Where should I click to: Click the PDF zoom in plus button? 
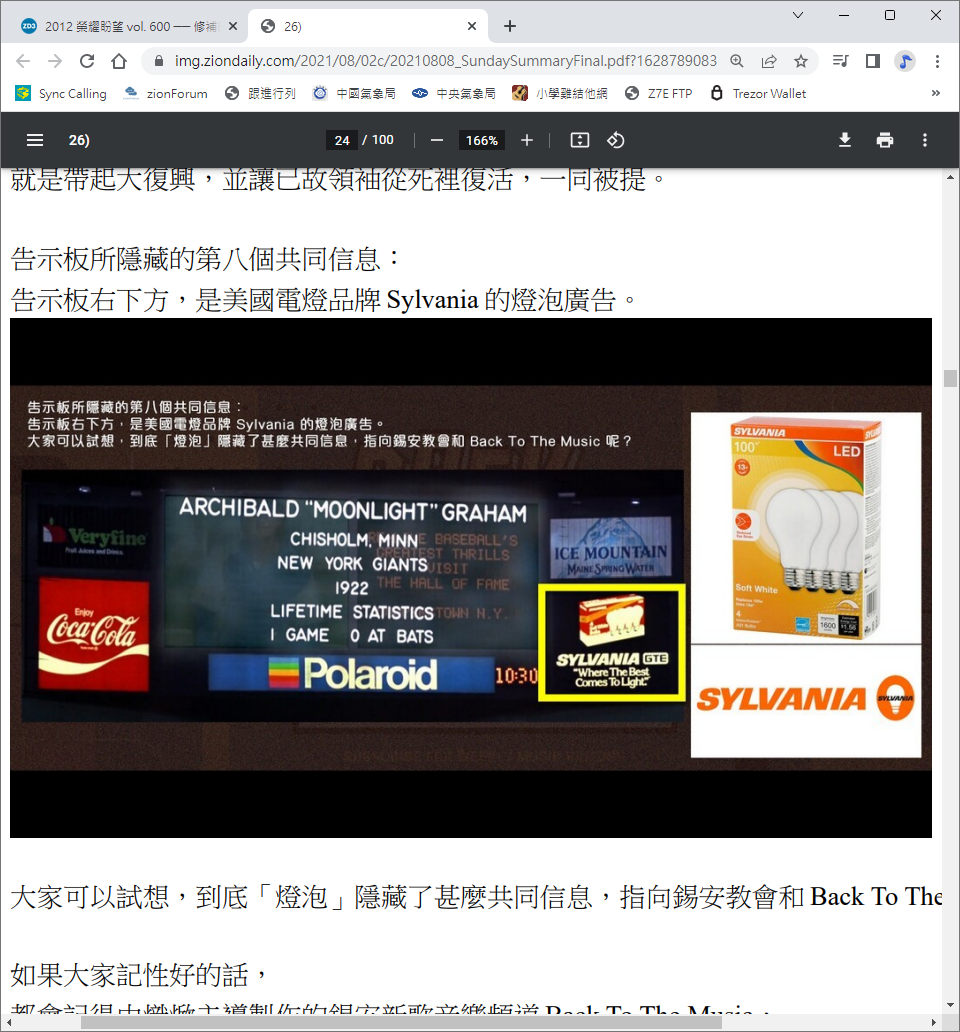point(526,140)
